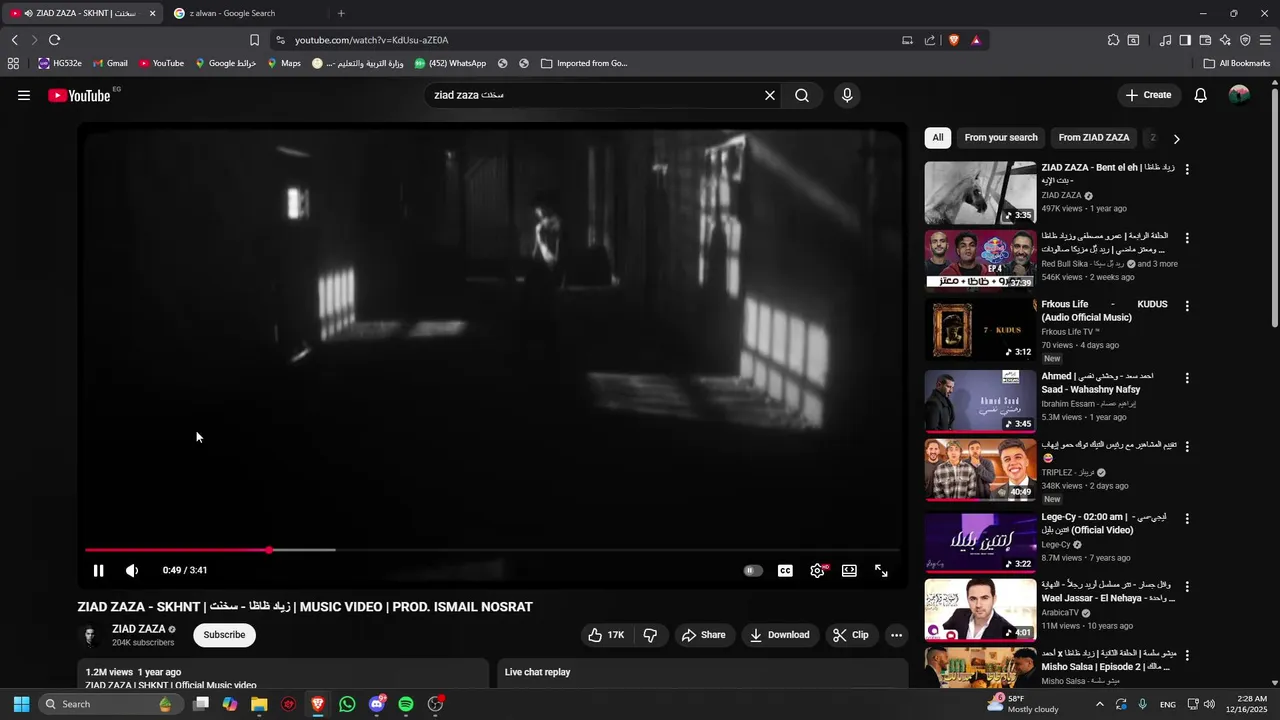
Task: Select the All filter chip
Action: pyautogui.click(x=938, y=138)
